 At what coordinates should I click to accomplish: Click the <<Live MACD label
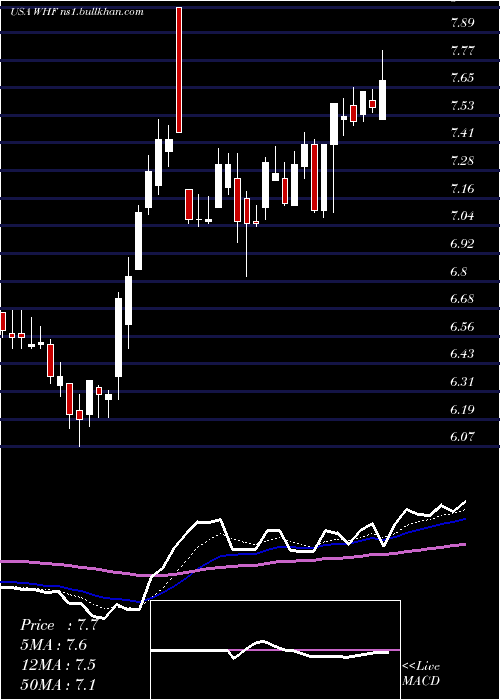click(x=421, y=674)
